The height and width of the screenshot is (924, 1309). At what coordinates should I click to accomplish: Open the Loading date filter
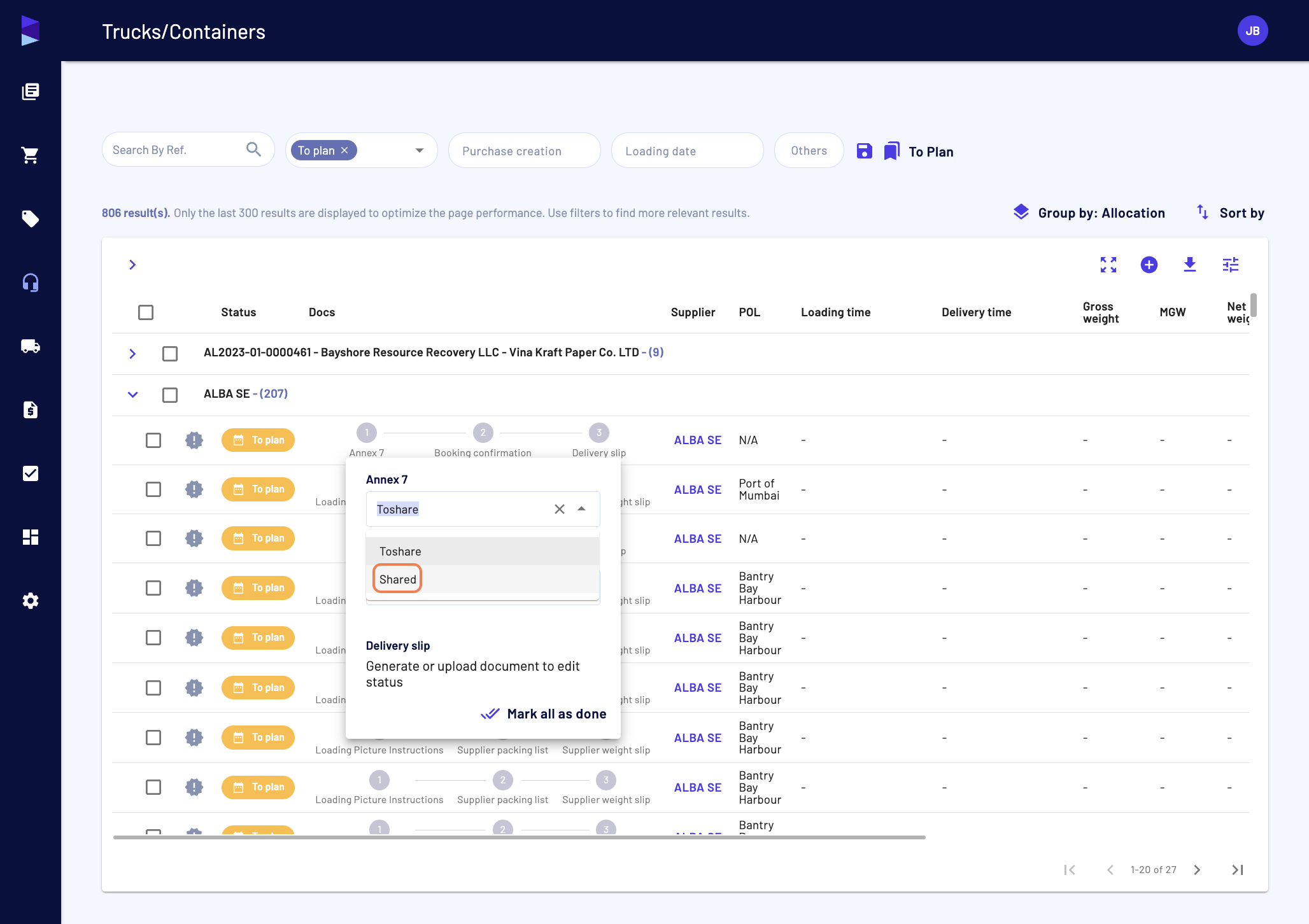click(x=687, y=151)
